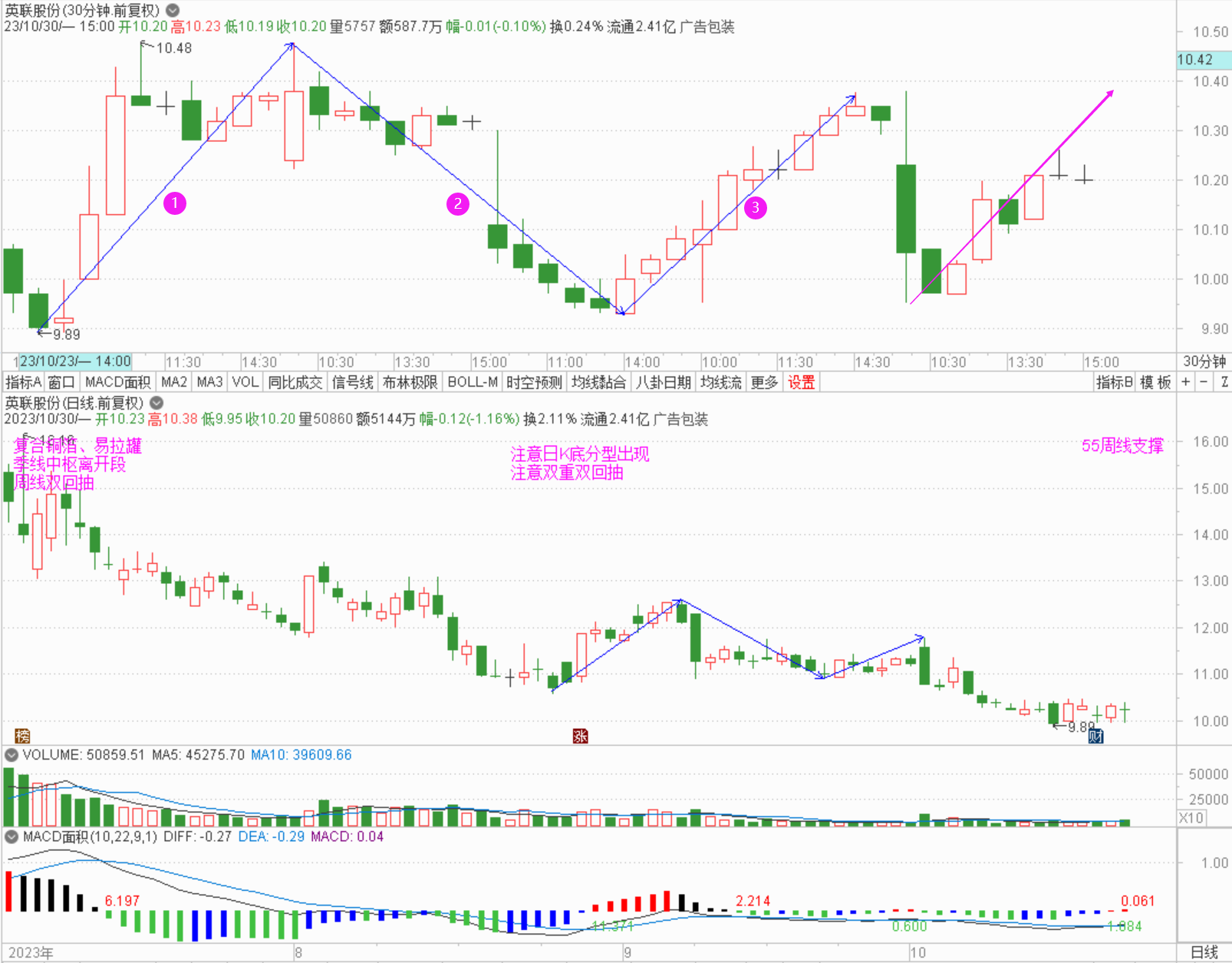The height and width of the screenshot is (963, 1232).
Task: Click the 8 month marker on date axis
Action: (298, 952)
